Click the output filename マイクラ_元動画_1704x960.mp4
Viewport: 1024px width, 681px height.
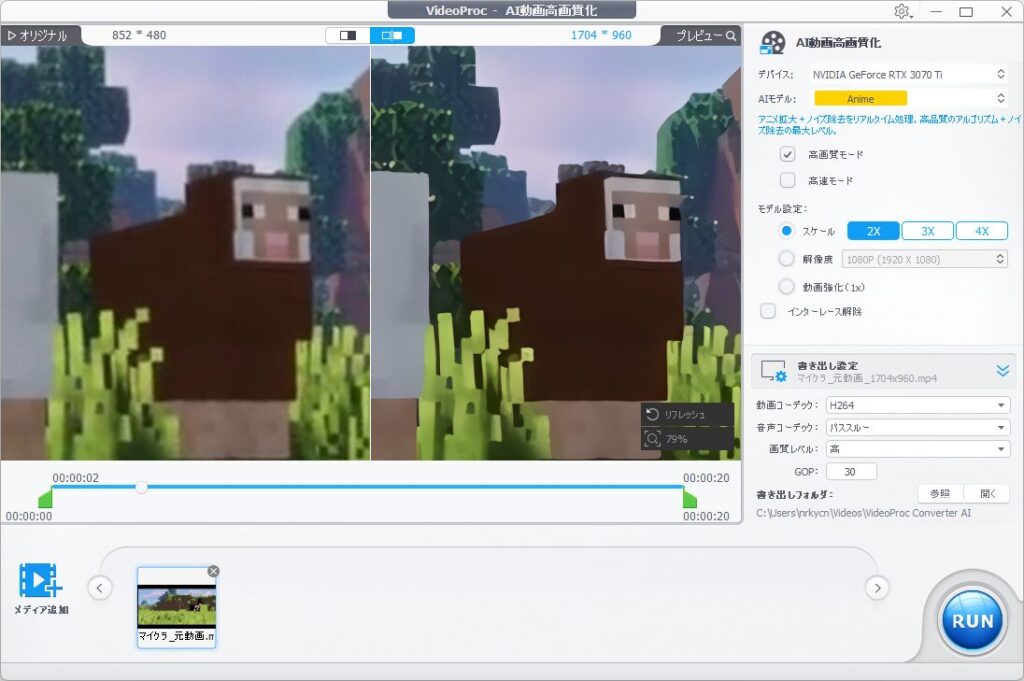[x=867, y=379]
